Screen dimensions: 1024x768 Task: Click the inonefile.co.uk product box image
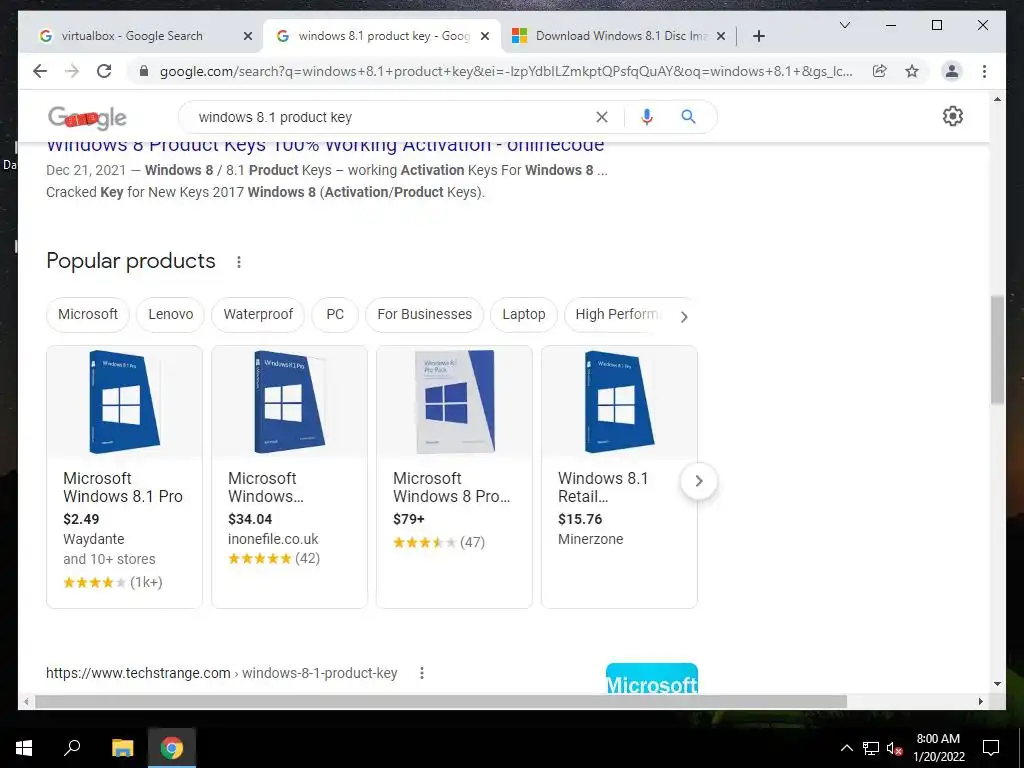point(289,402)
